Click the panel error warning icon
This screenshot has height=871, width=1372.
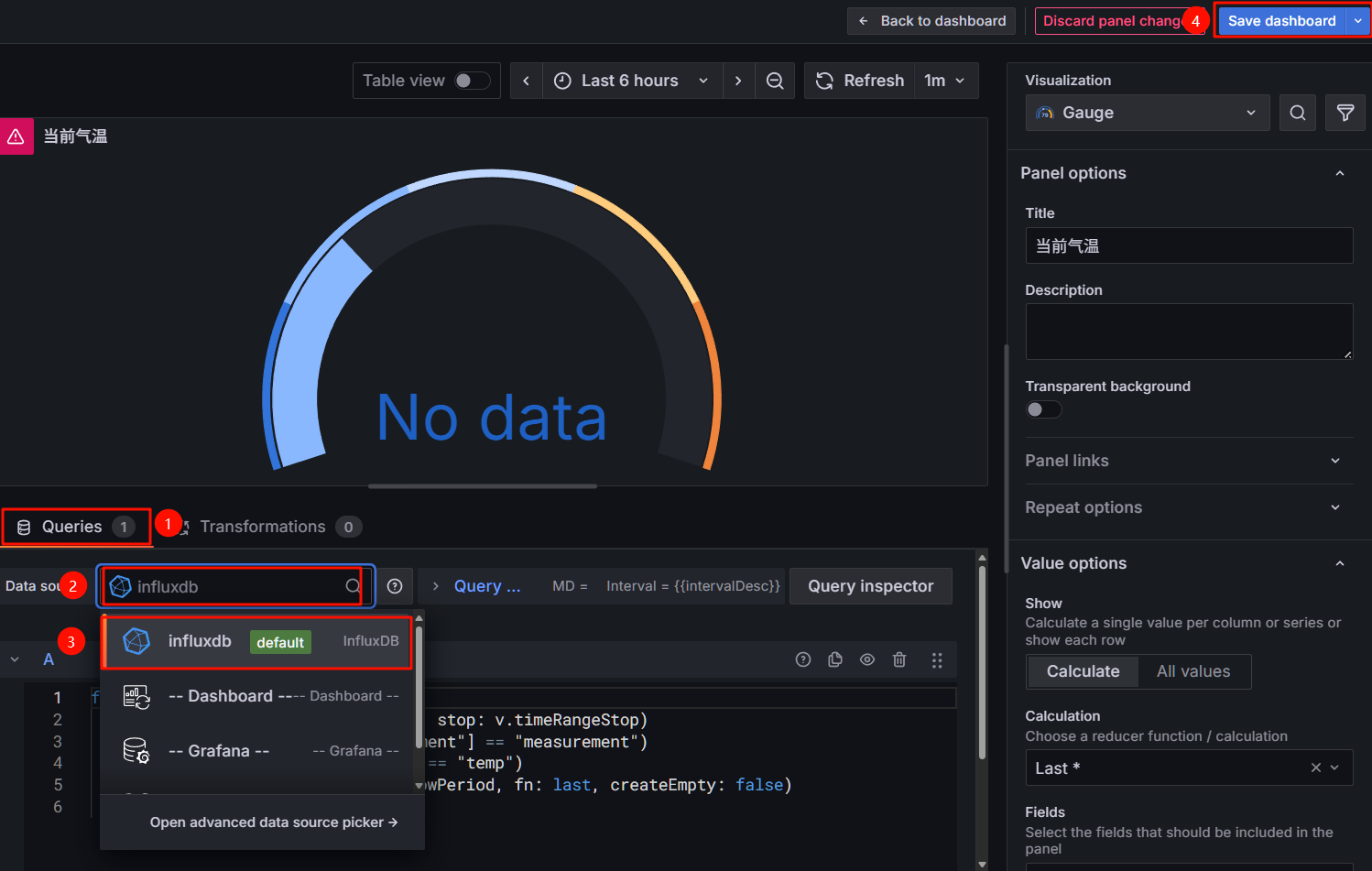[16, 136]
